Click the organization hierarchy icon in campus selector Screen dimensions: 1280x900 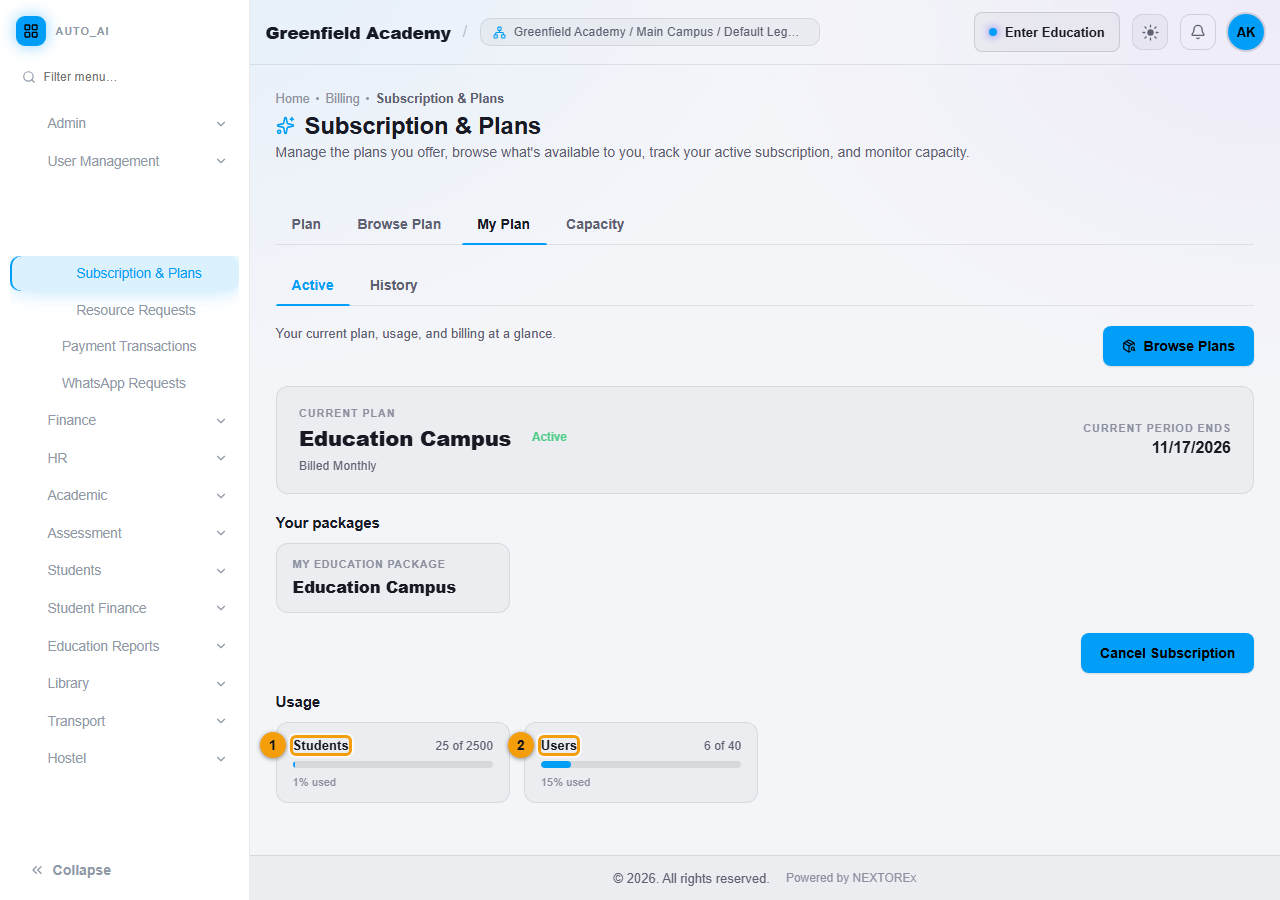point(499,32)
